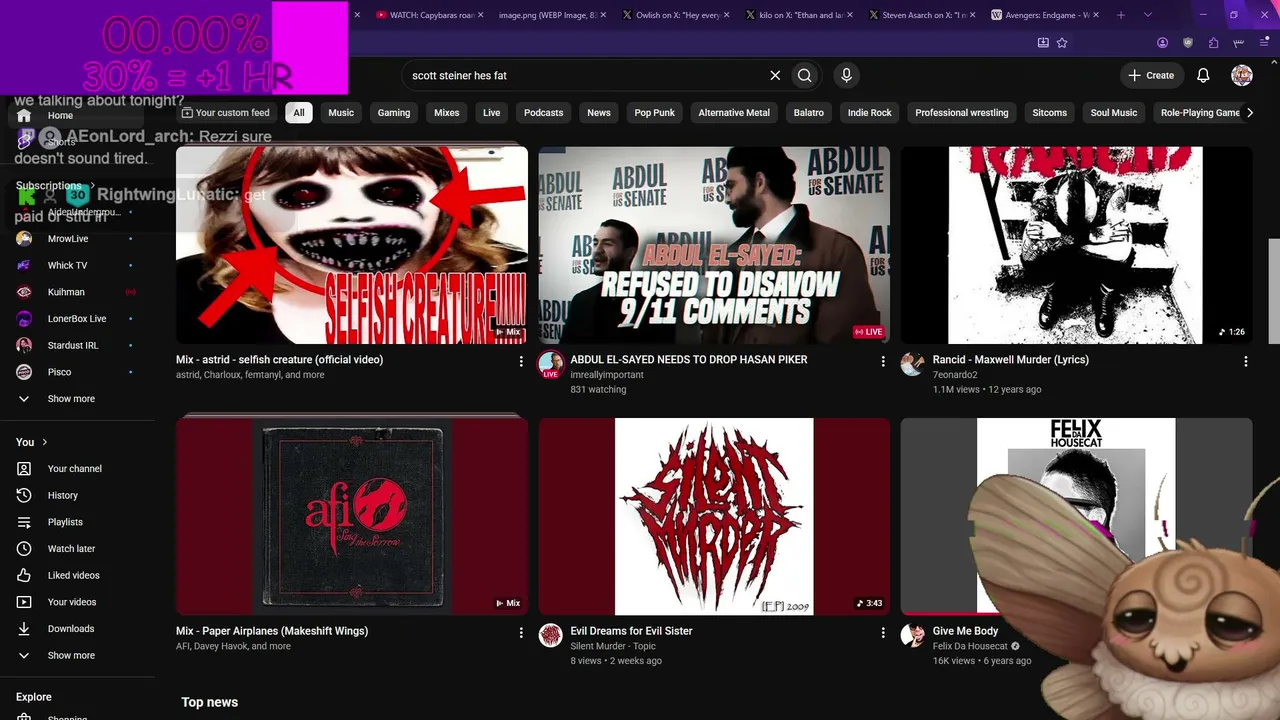Switch to the Avengers: Endgame browser tab
1280x720 pixels.
pos(1045,15)
